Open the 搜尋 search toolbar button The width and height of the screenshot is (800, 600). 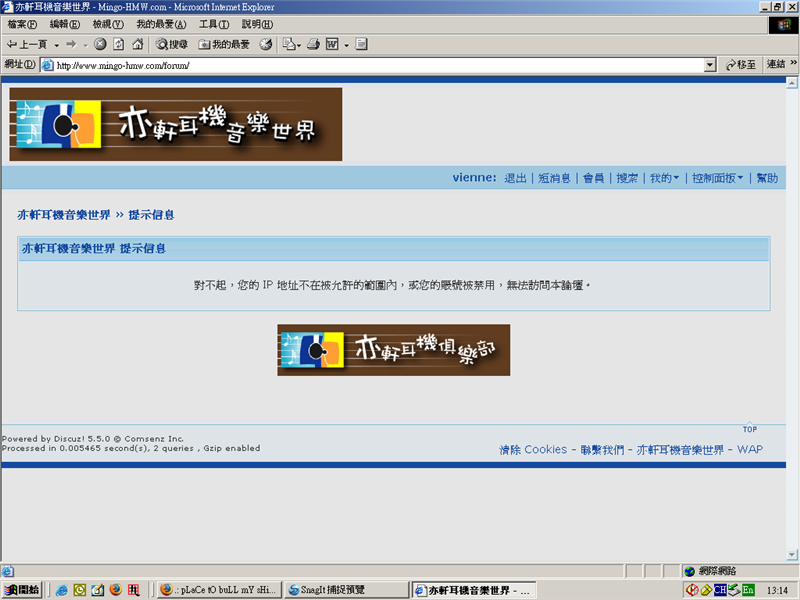(171, 44)
